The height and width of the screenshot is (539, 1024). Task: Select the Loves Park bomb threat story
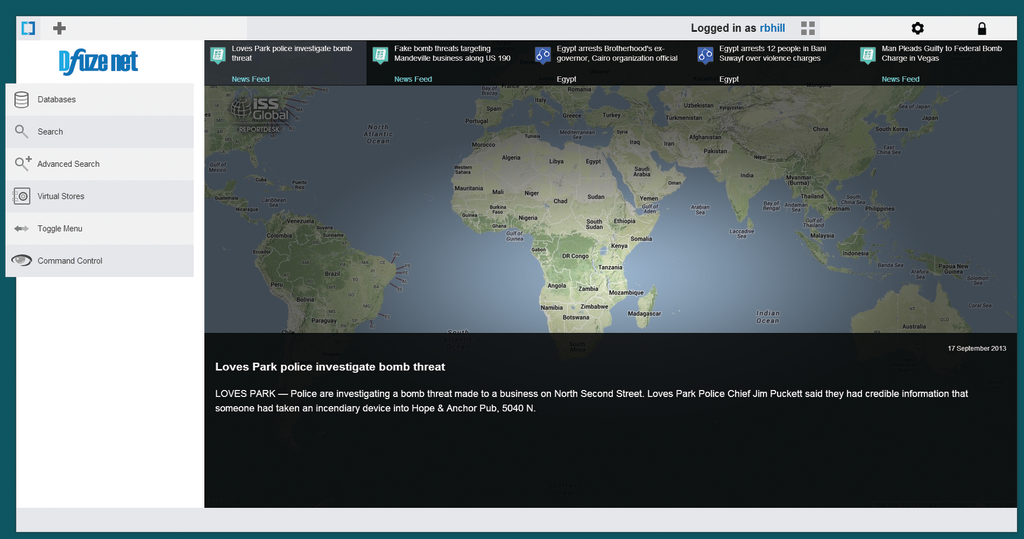(x=291, y=54)
